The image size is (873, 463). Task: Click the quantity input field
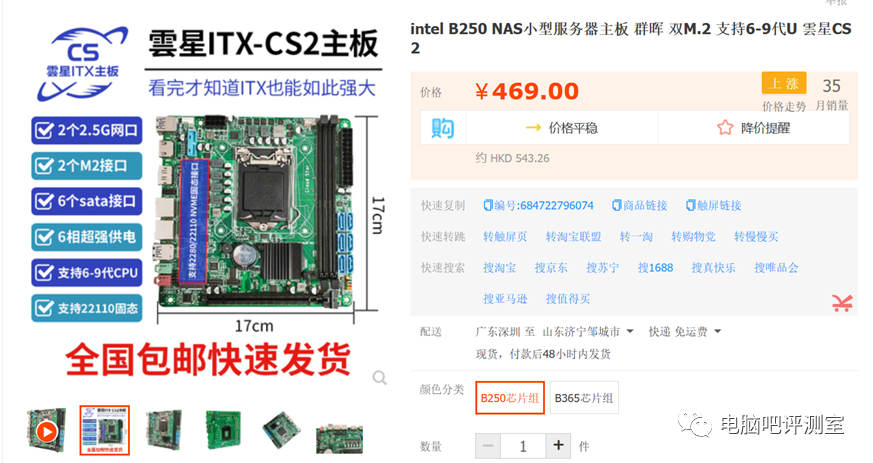coord(523,445)
